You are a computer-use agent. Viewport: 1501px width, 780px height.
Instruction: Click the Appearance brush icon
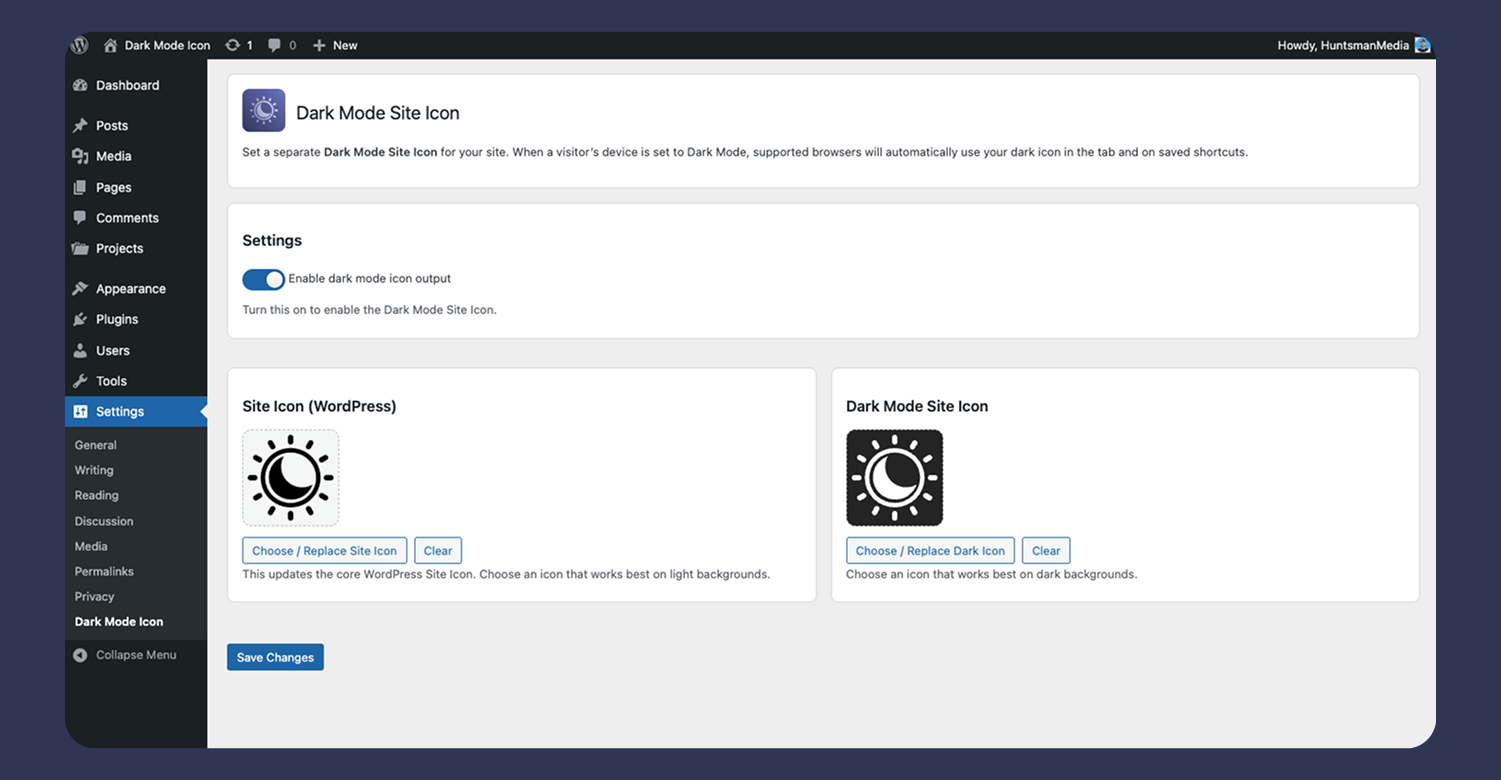80,288
